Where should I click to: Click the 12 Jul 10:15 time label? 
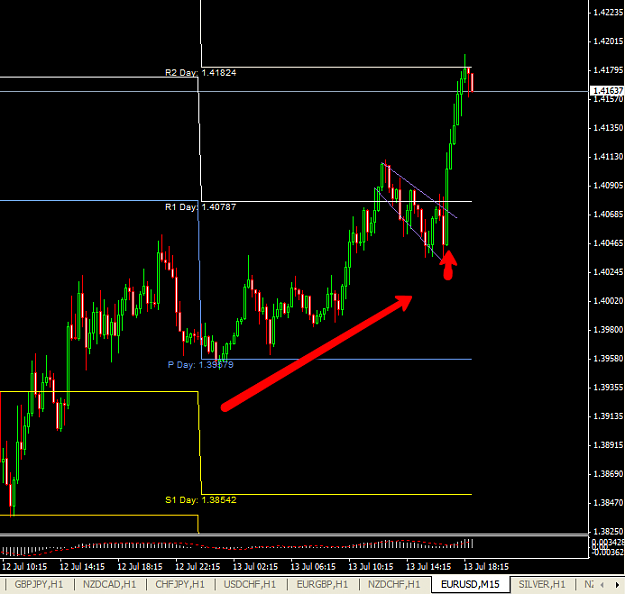coord(24,566)
